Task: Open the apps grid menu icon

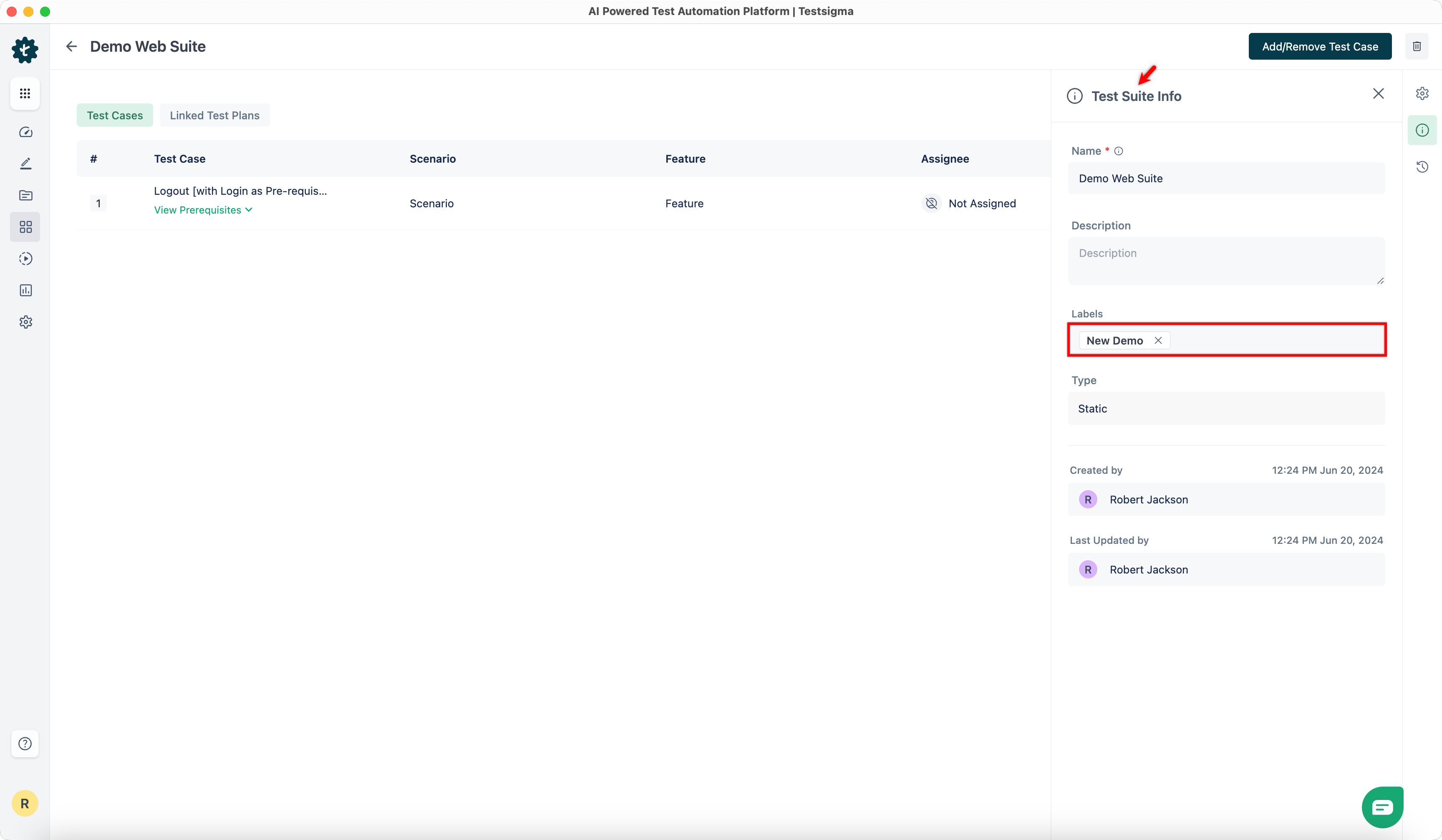Action: click(x=25, y=93)
